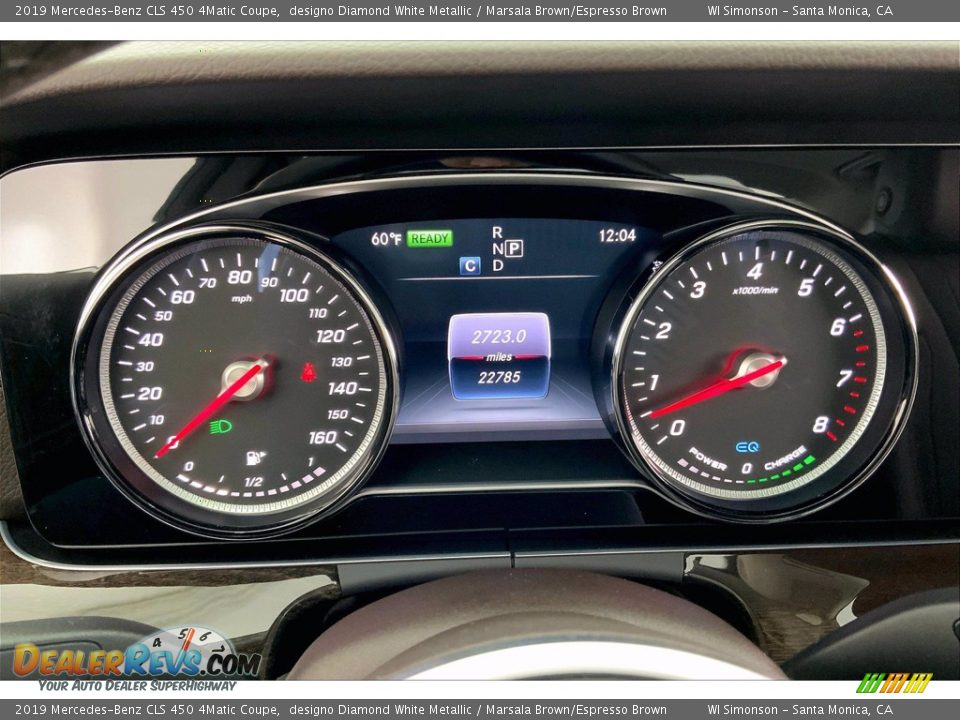The image size is (960, 720).
Task: Click the x1000/min tachometer label
Action: [755, 290]
